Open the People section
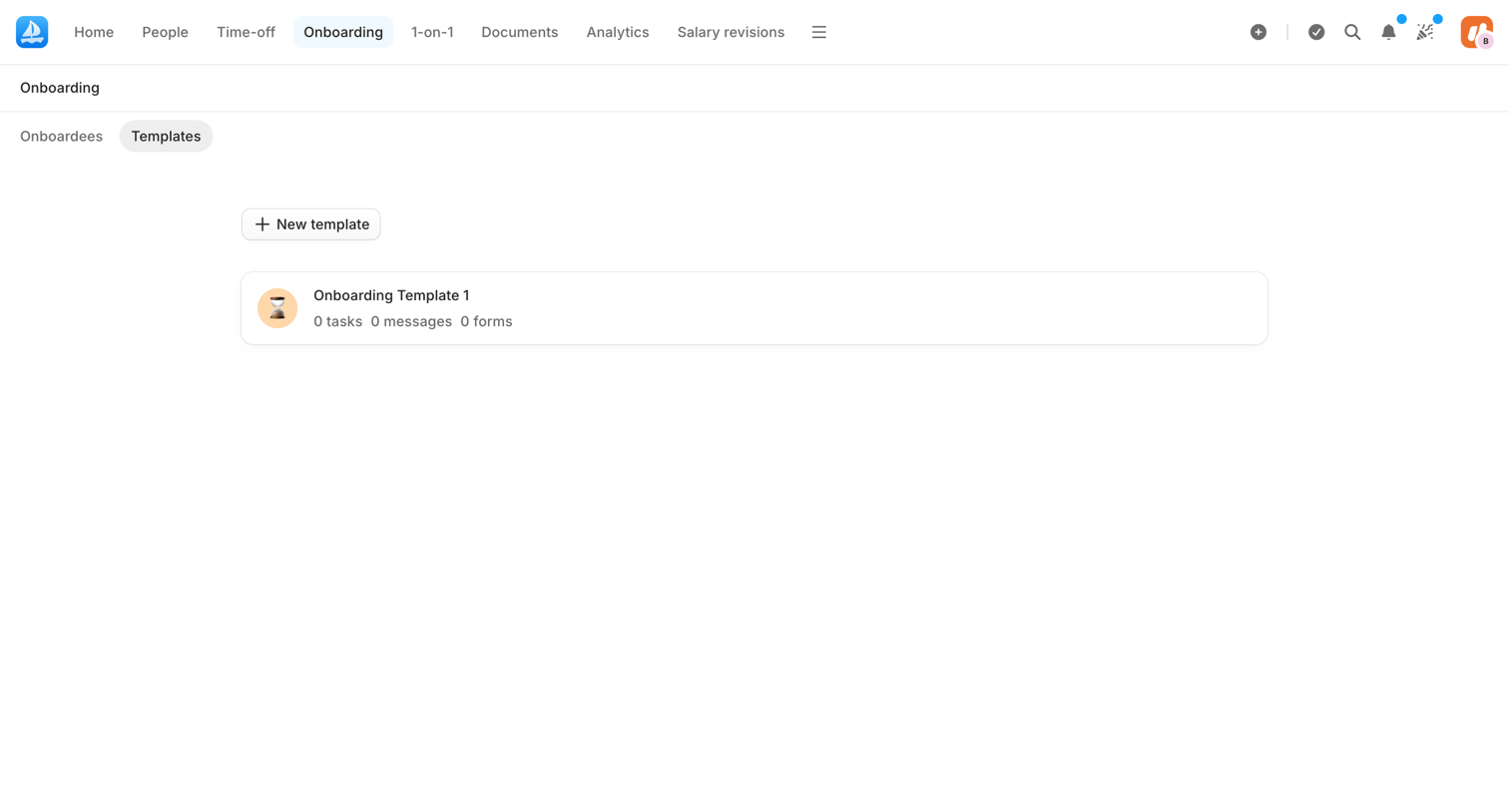Viewport: 1509px width, 812px height. 165,32
